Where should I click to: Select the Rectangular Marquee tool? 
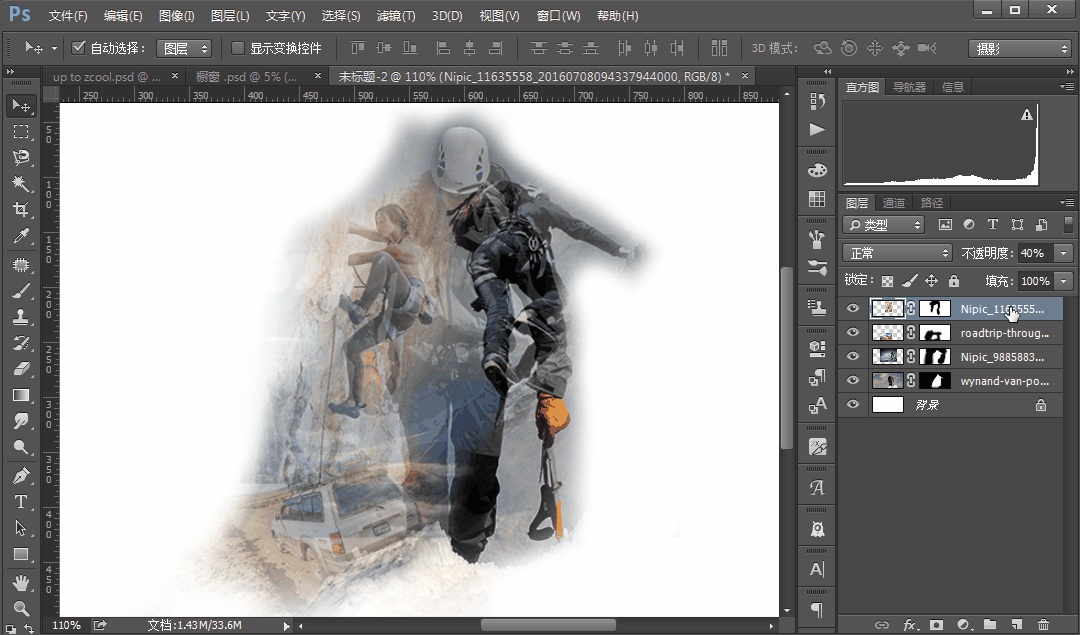tap(21, 132)
